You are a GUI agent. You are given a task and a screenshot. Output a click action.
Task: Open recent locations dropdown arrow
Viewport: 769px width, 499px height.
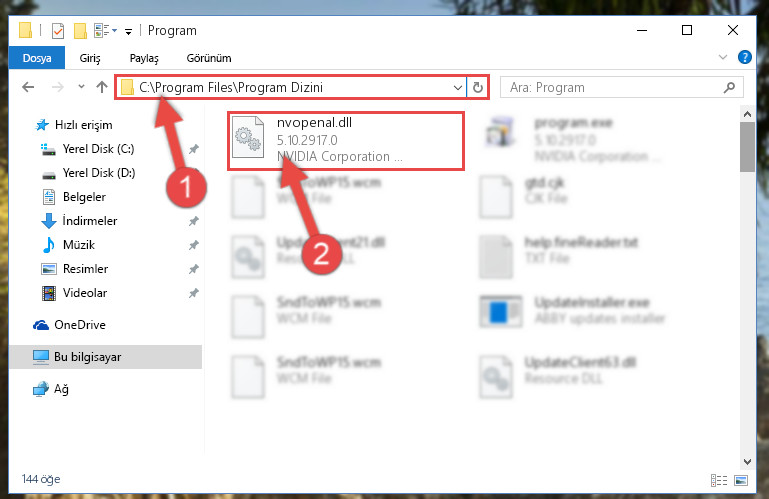coord(81,87)
